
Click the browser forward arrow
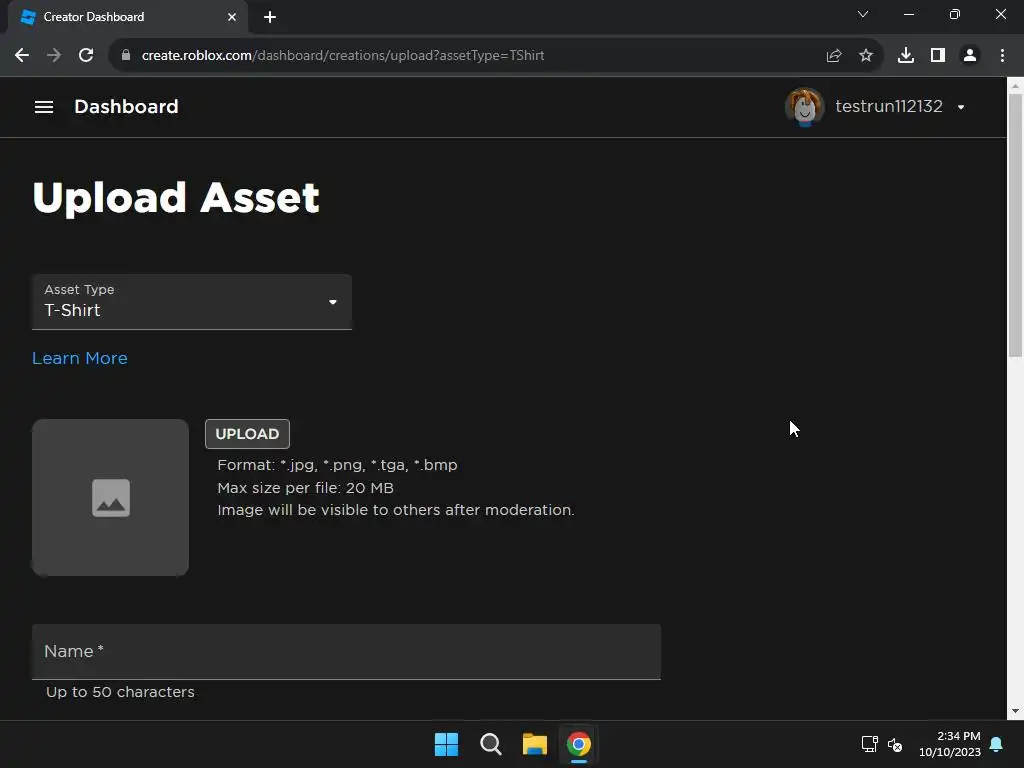pos(54,56)
